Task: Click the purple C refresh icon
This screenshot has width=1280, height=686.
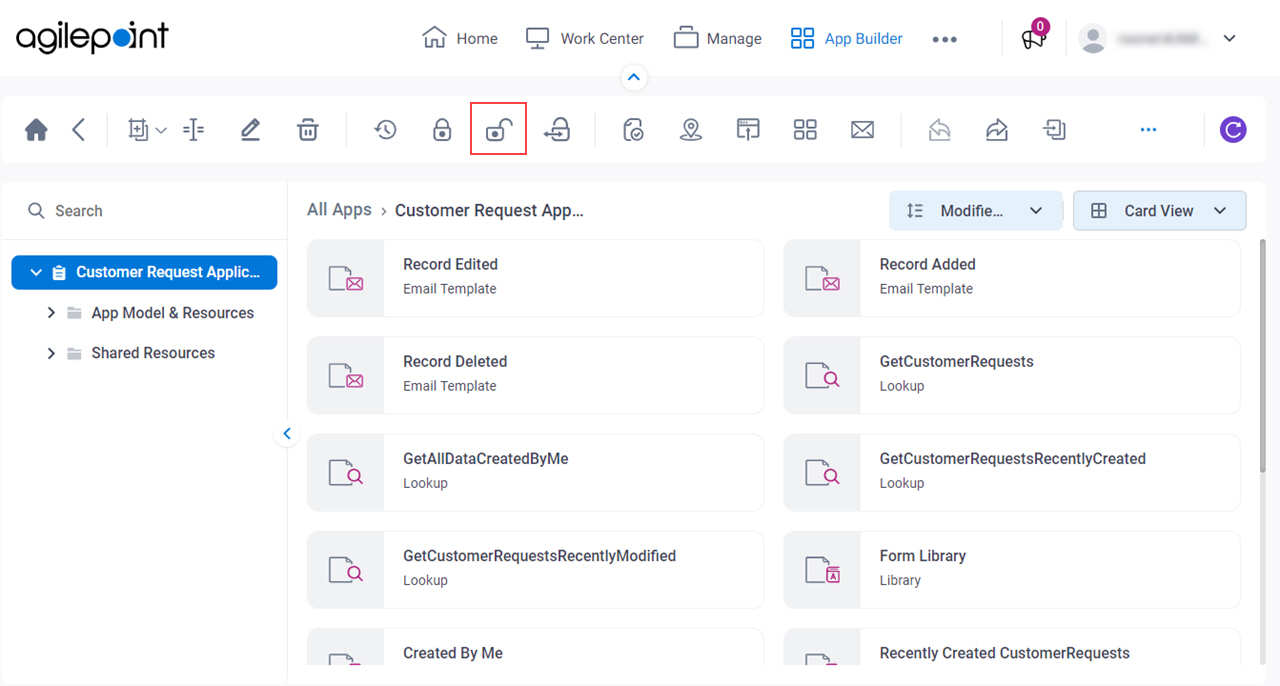Action: point(1233,130)
